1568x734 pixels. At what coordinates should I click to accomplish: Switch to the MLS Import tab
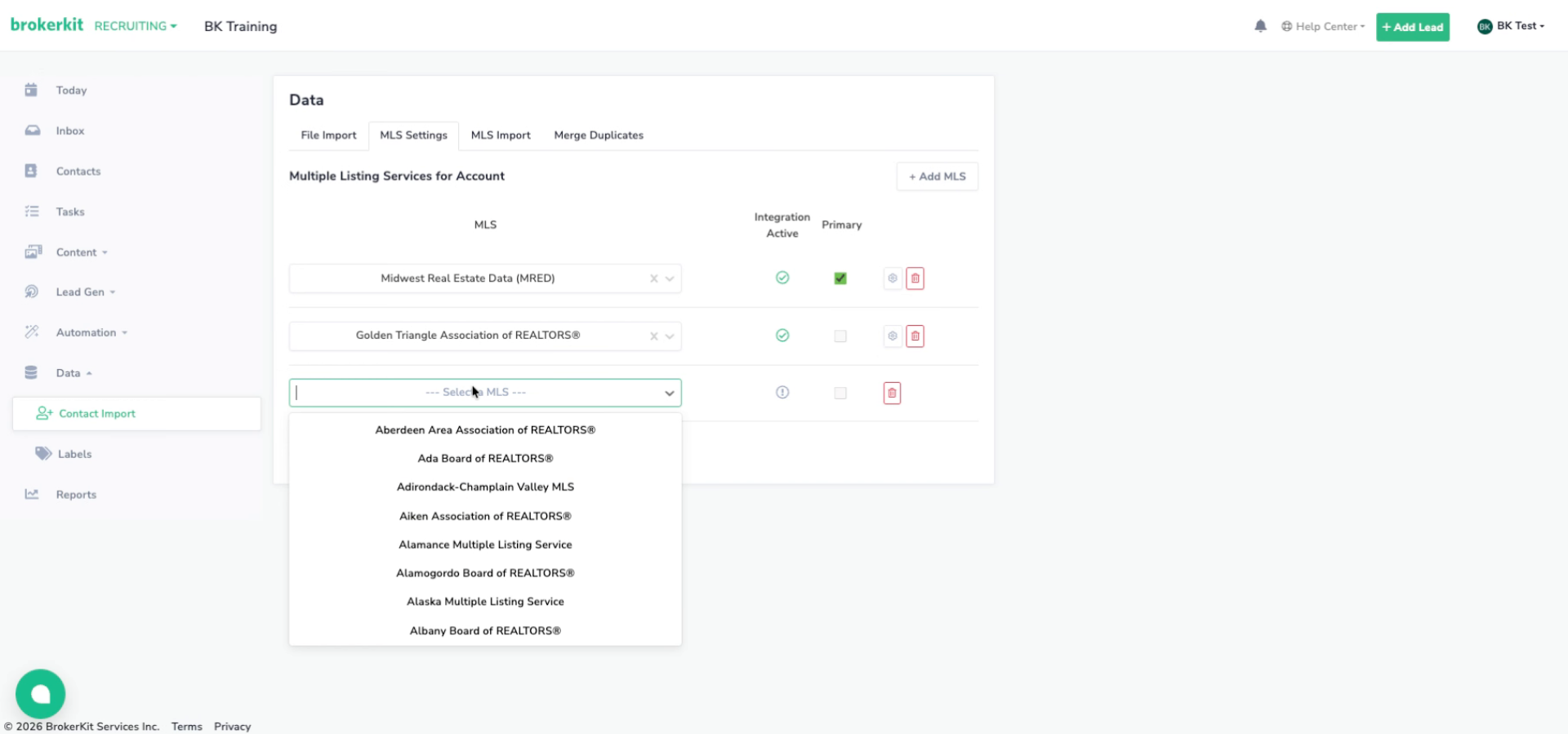(x=501, y=136)
